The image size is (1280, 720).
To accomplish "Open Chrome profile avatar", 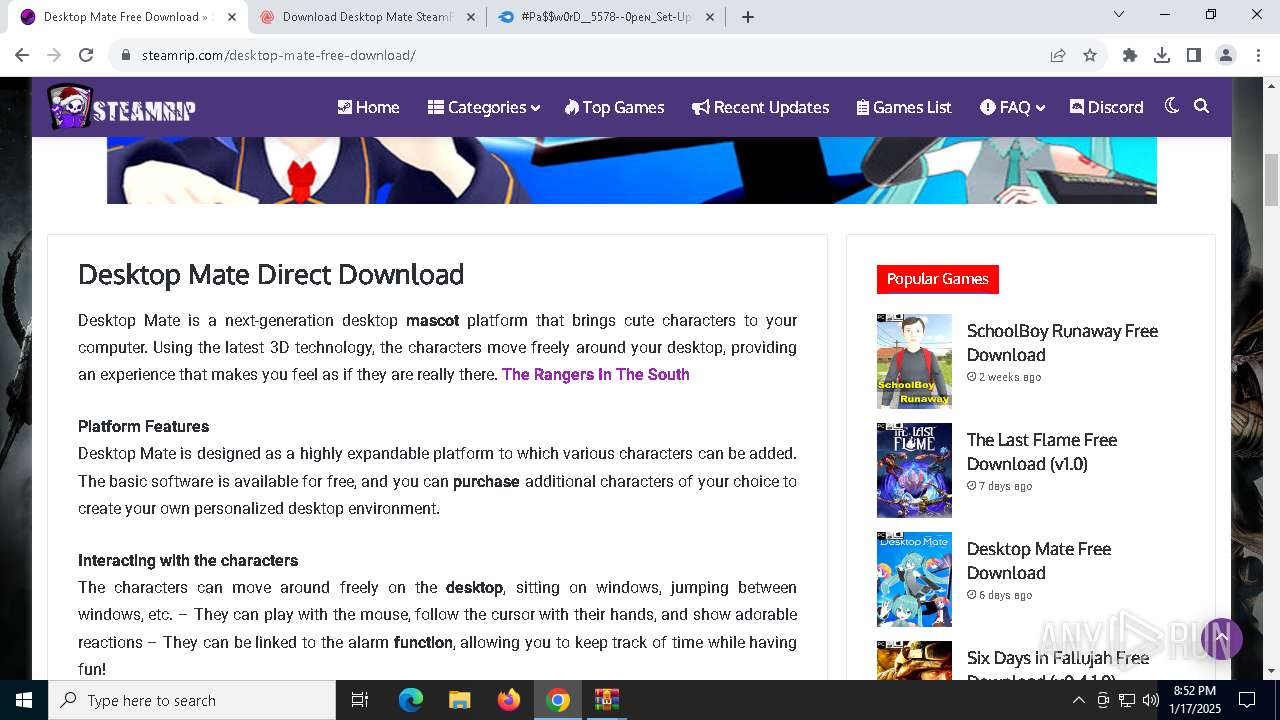I will click(1226, 55).
